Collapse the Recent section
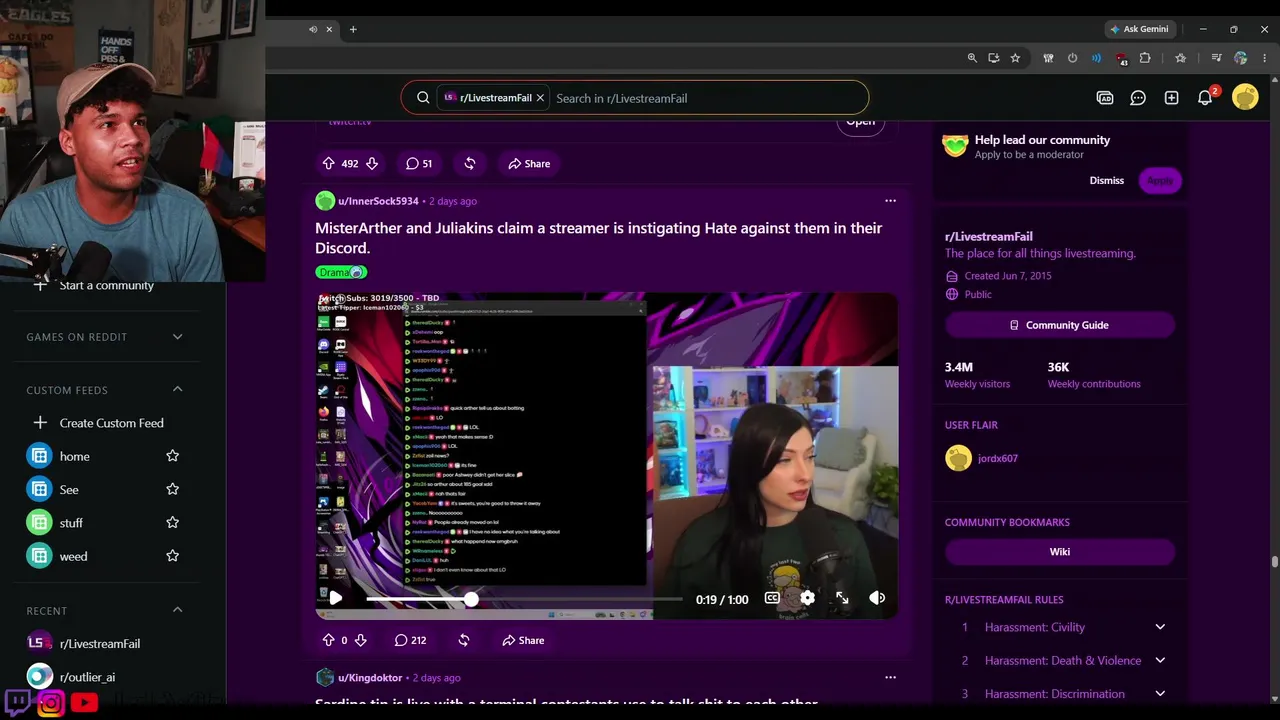Image resolution: width=1280 pixels, height=720 pixels. point(177,610)
